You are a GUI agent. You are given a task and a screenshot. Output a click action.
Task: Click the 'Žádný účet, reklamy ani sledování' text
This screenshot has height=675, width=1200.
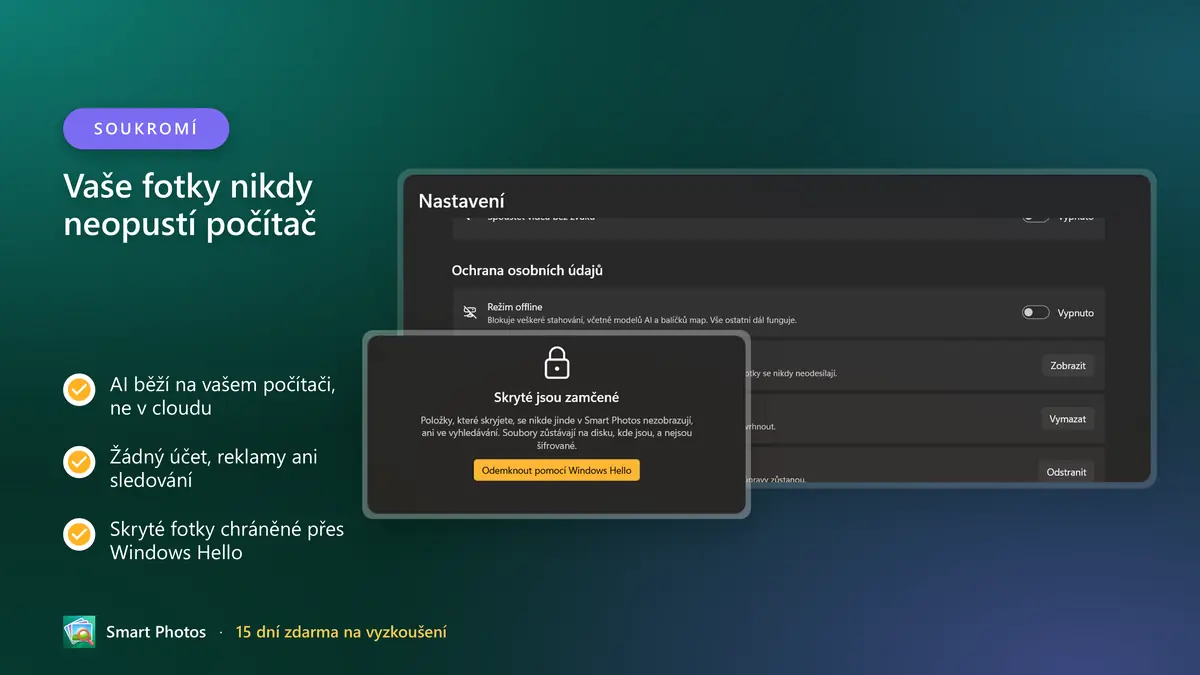[214, 468]
